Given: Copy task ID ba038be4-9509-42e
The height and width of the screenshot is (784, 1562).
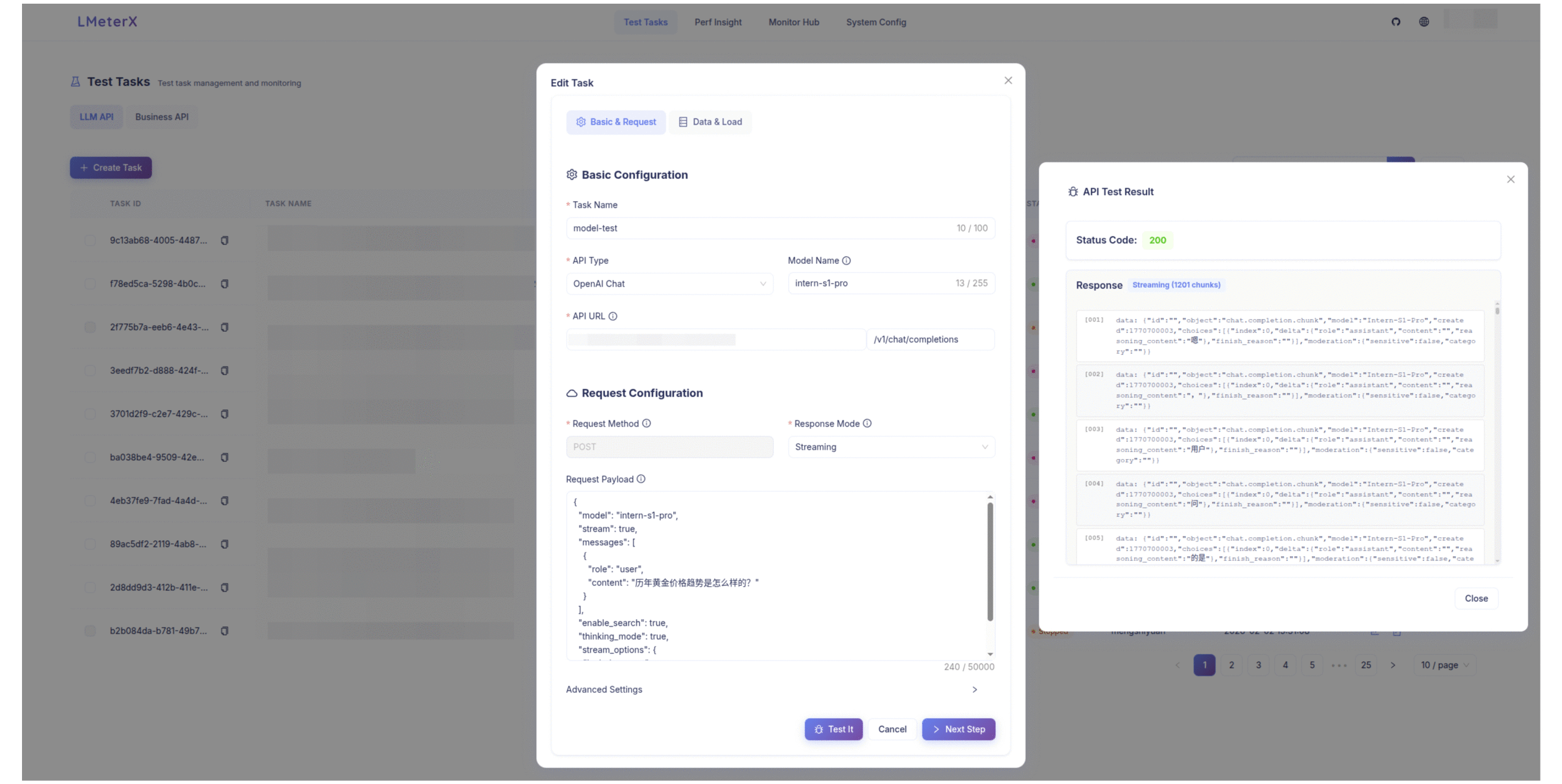Looking at the screenshot, I should coord(224,457).
